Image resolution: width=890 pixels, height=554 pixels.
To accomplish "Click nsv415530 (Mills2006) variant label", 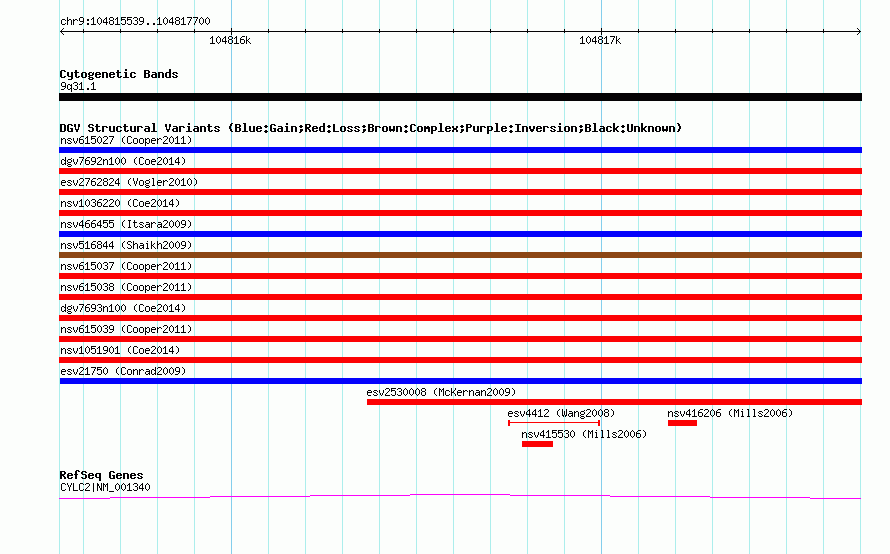I will coord(584,434).
